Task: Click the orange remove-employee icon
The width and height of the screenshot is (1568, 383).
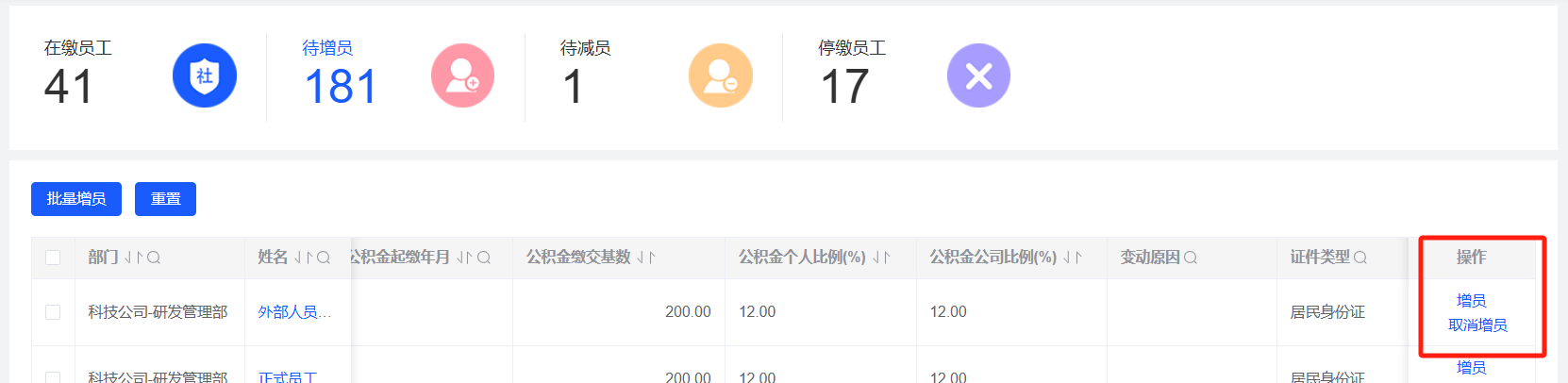Action: pos(721,75)
